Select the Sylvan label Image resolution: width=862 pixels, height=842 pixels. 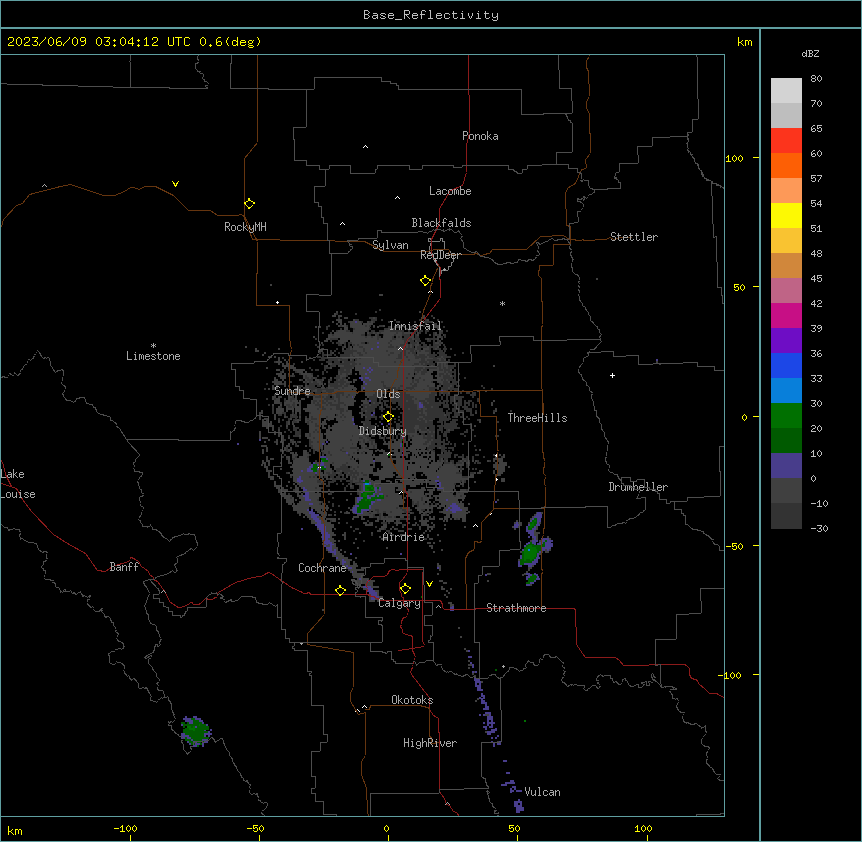pyautogui.click(x=390, y=245)
